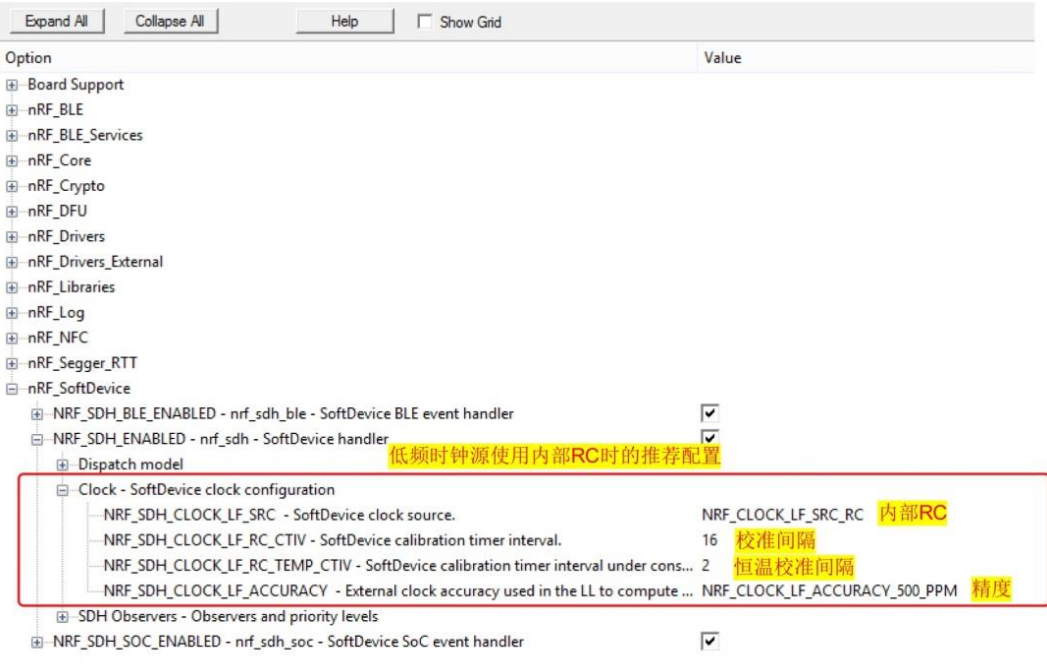Select the NRF_SDH_CLOCK_LF_SRC row label
1047x665 pixels.
pyautogui.click(x=279, y=515)
